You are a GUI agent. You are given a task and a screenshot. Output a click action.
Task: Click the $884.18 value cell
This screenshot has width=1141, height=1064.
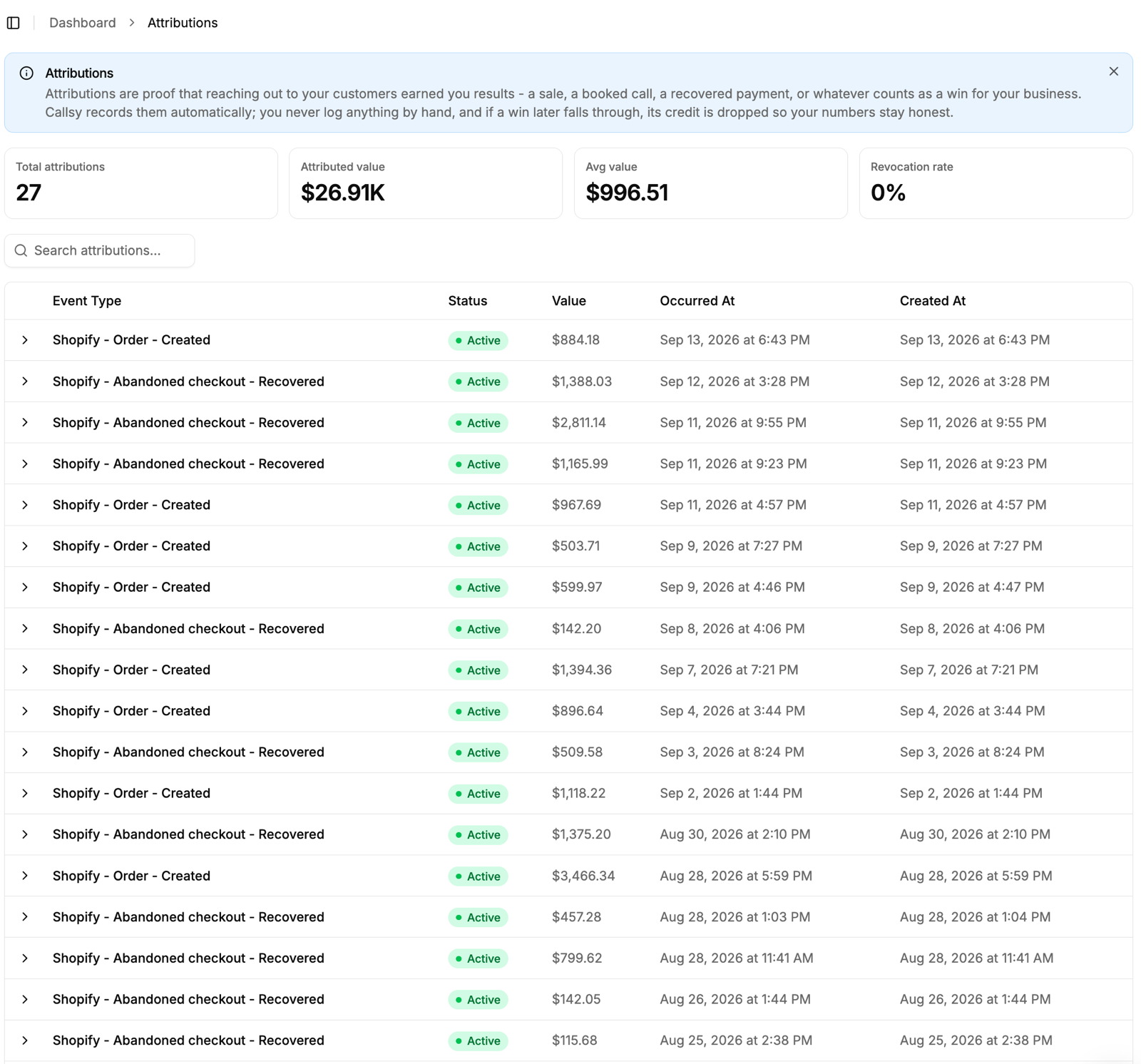[575, 340]
